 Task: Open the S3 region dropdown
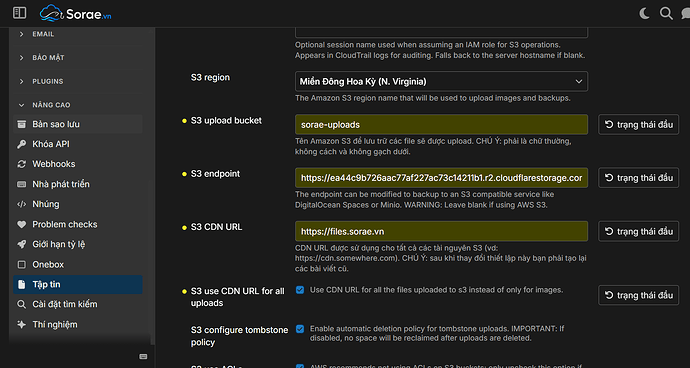click(441, 81)
